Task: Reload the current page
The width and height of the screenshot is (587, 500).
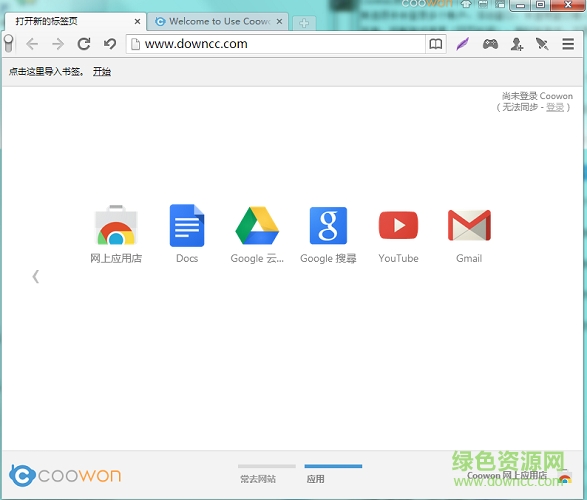Action: click(x=84, y=44)
